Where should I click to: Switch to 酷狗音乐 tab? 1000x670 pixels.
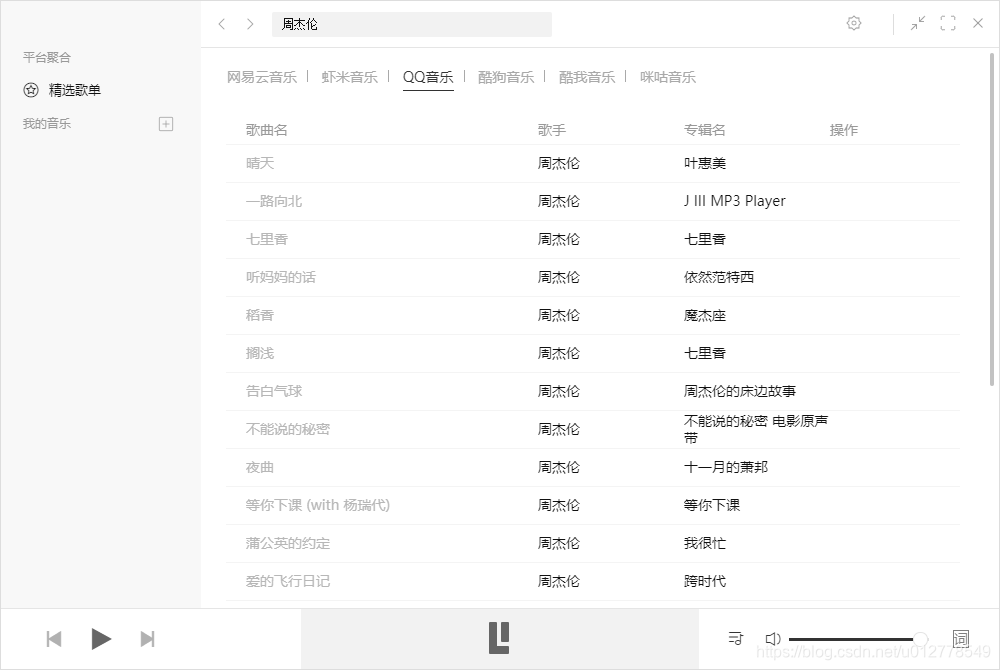(506, 77)
